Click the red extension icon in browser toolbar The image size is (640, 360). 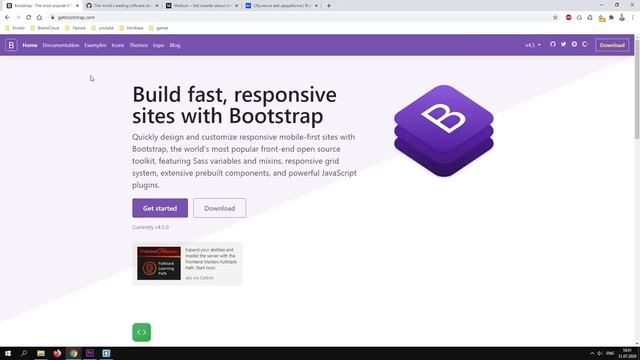click(569, 18)
